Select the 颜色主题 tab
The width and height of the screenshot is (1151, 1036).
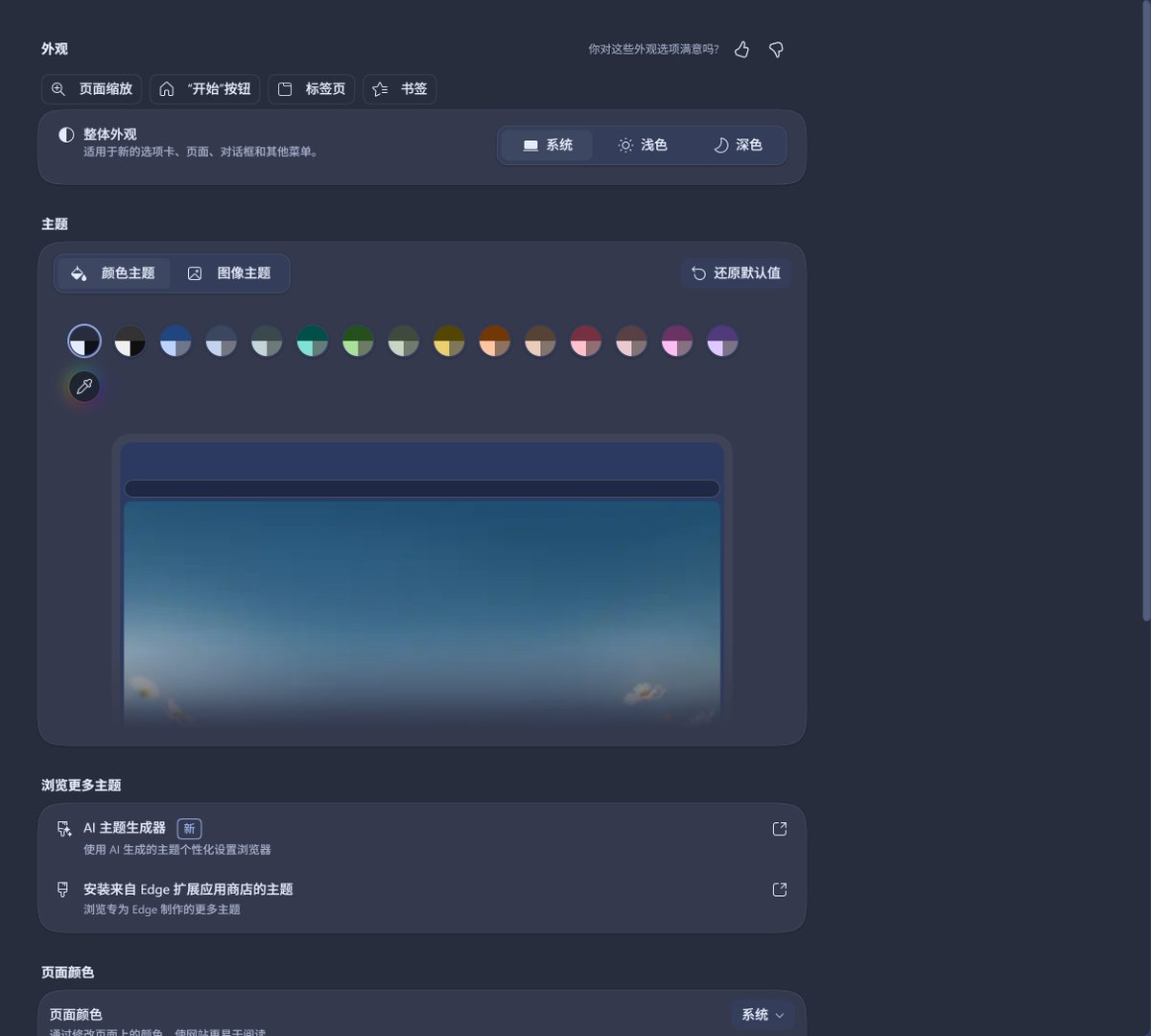pyautogui.click(x=112, y=272)
